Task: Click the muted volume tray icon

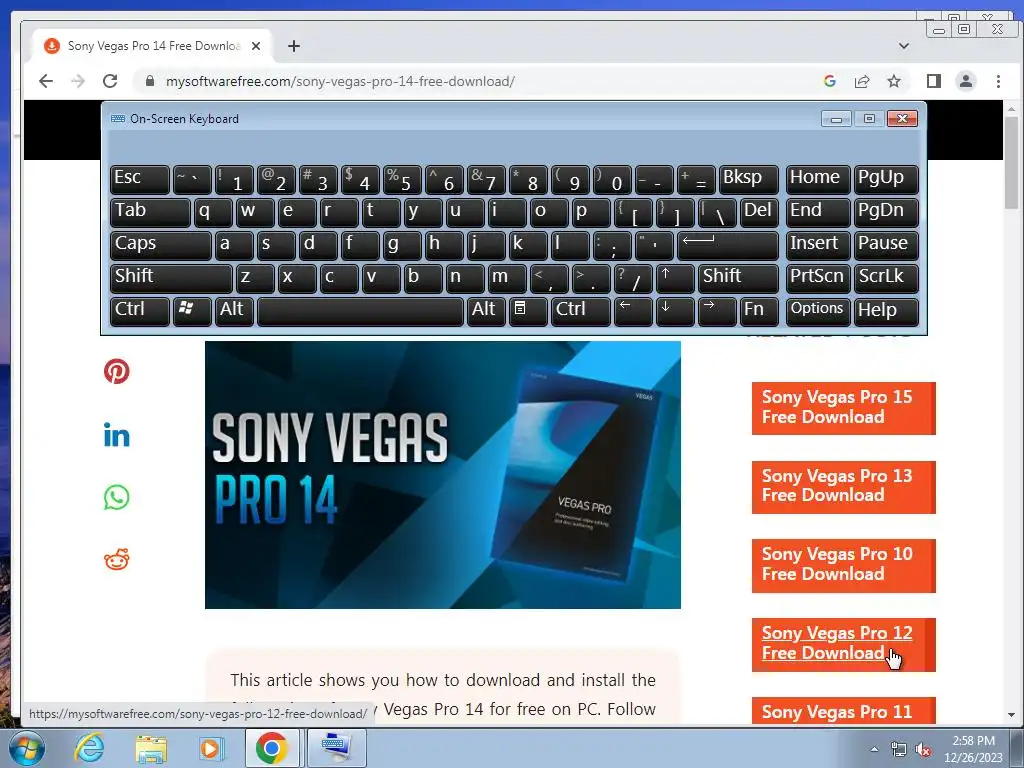Action: click(x=923, y=750)
